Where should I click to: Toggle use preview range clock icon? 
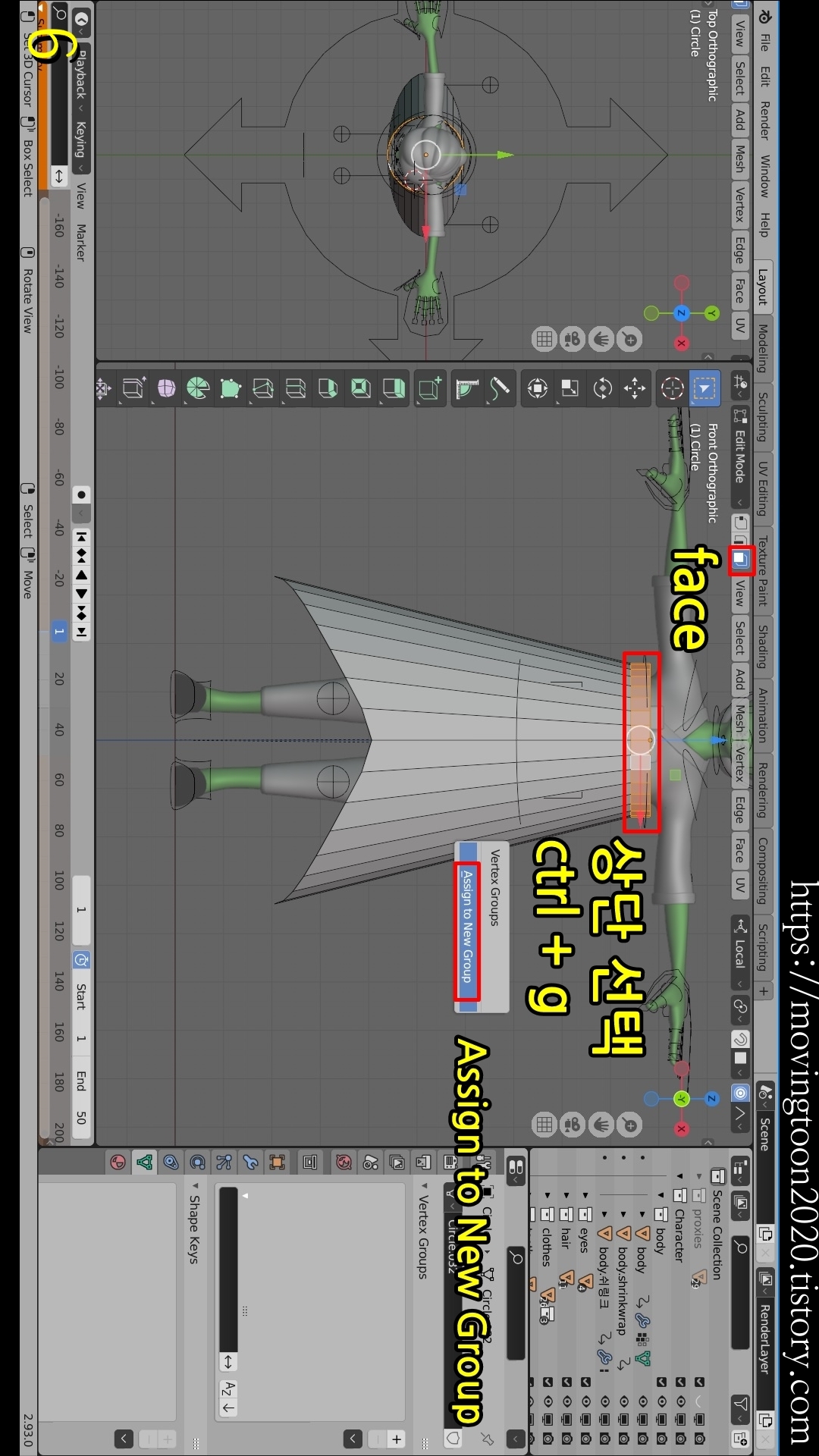coord(81,960)
